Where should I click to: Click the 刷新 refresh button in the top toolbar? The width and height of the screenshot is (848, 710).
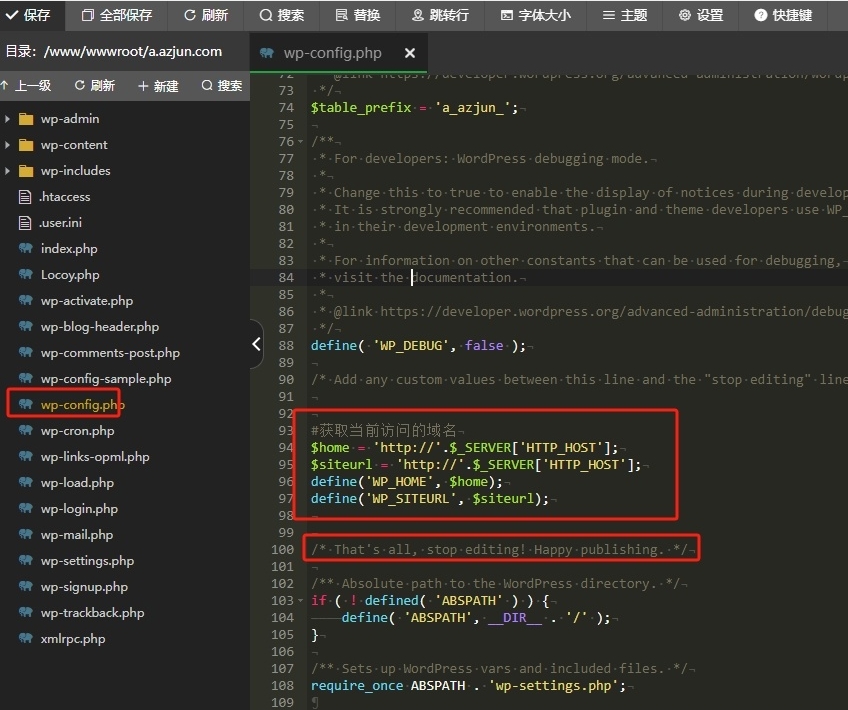tap(206, 15)
